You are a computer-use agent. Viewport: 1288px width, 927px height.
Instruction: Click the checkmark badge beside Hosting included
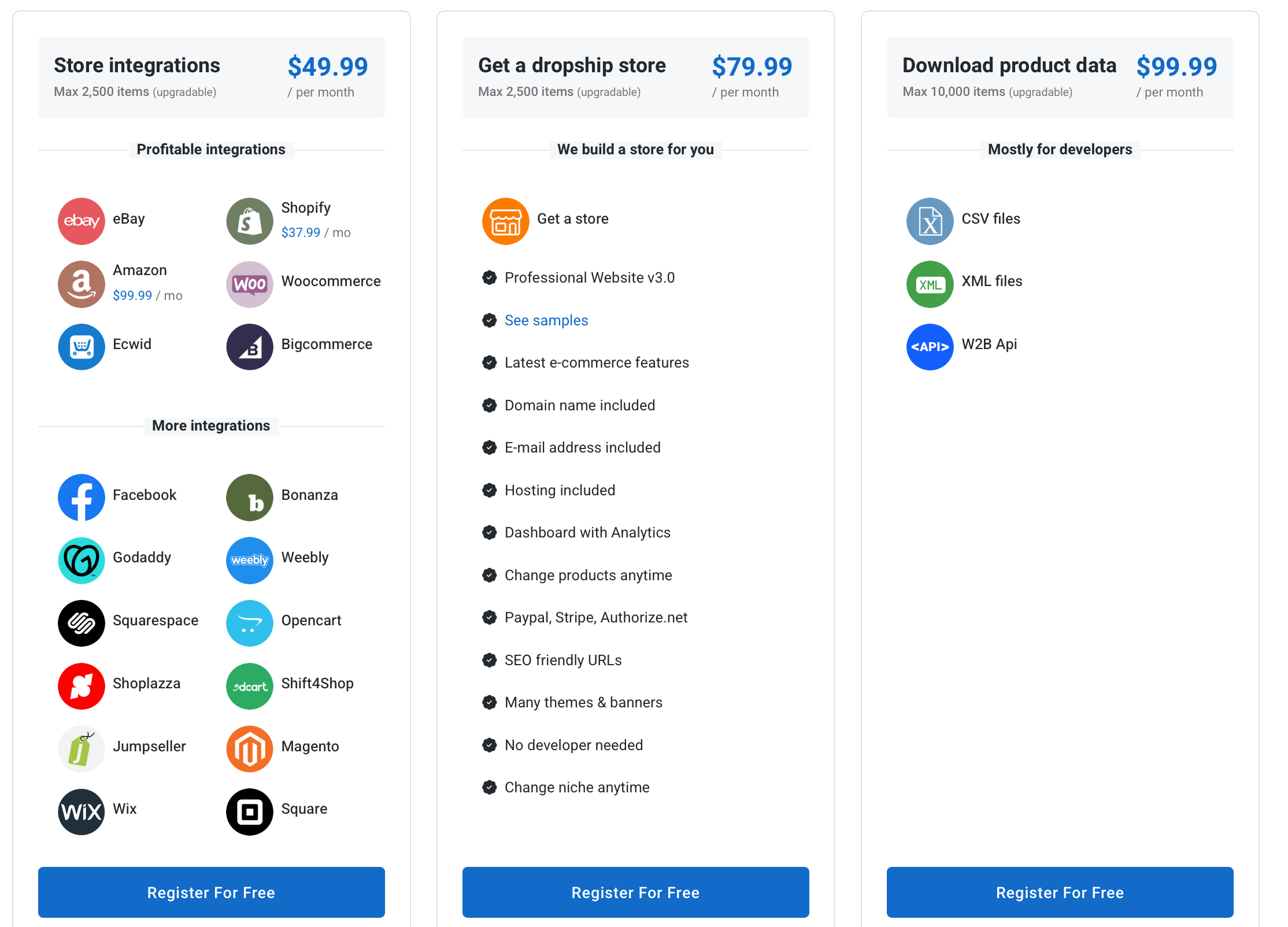(490, 491)
